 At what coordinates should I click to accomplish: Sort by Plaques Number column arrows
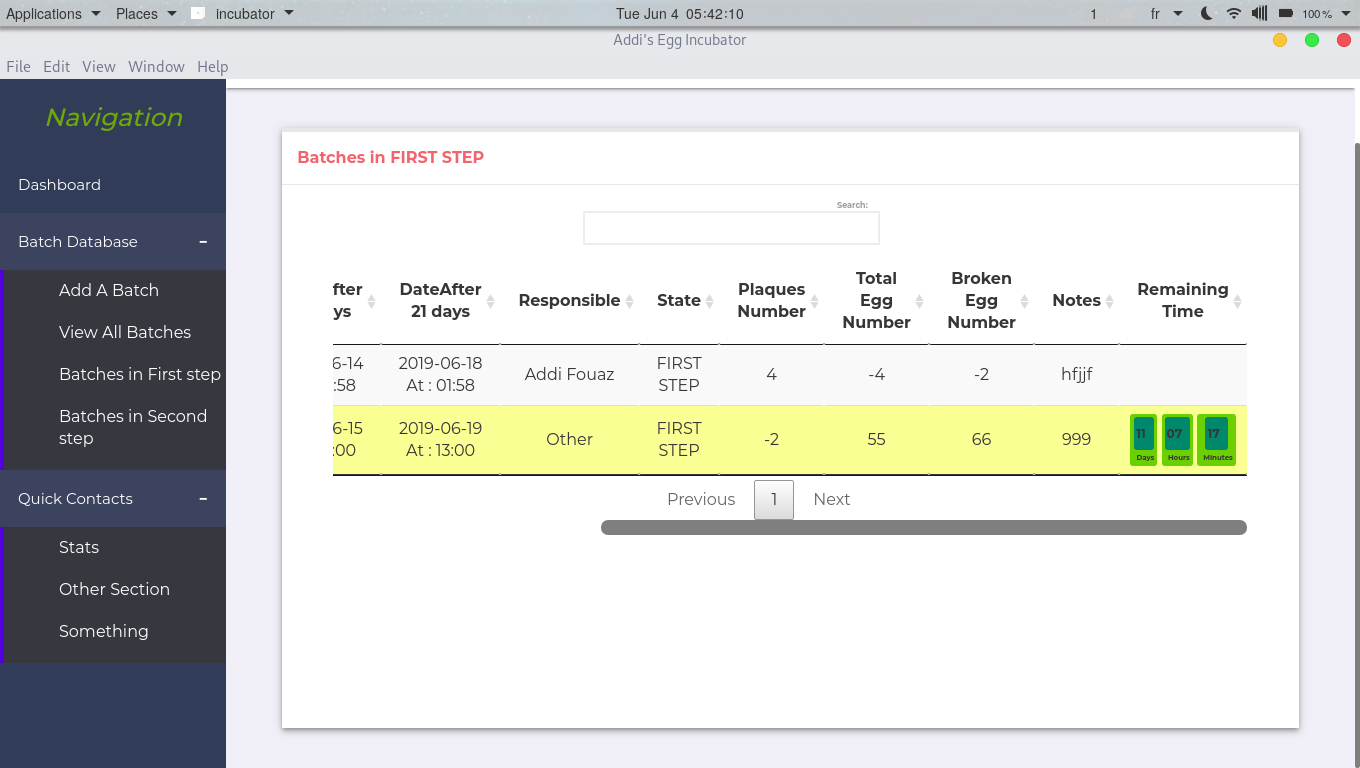(815, 301)
